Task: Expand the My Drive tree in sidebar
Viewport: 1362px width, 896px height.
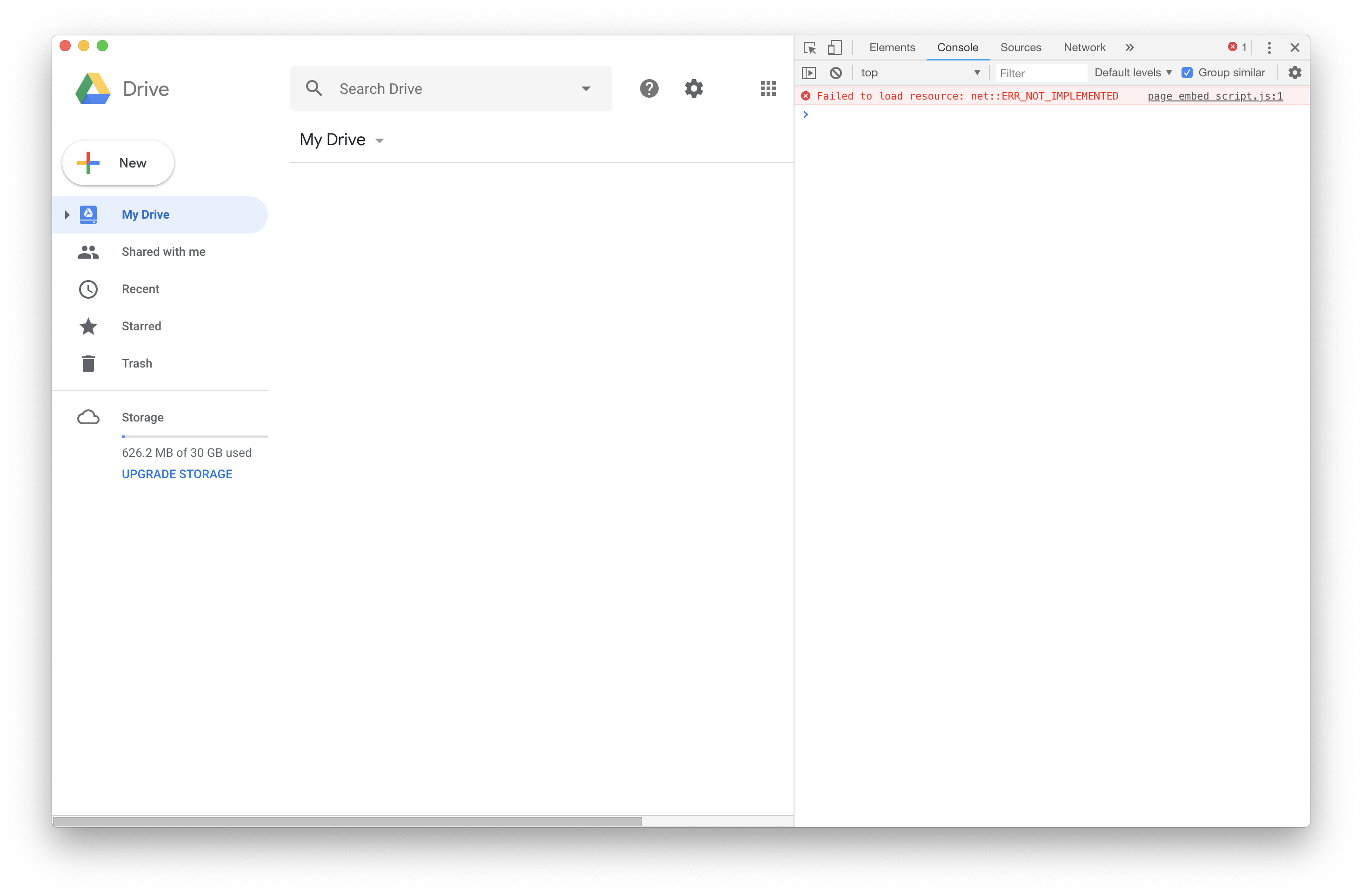Action: point(67,214)
